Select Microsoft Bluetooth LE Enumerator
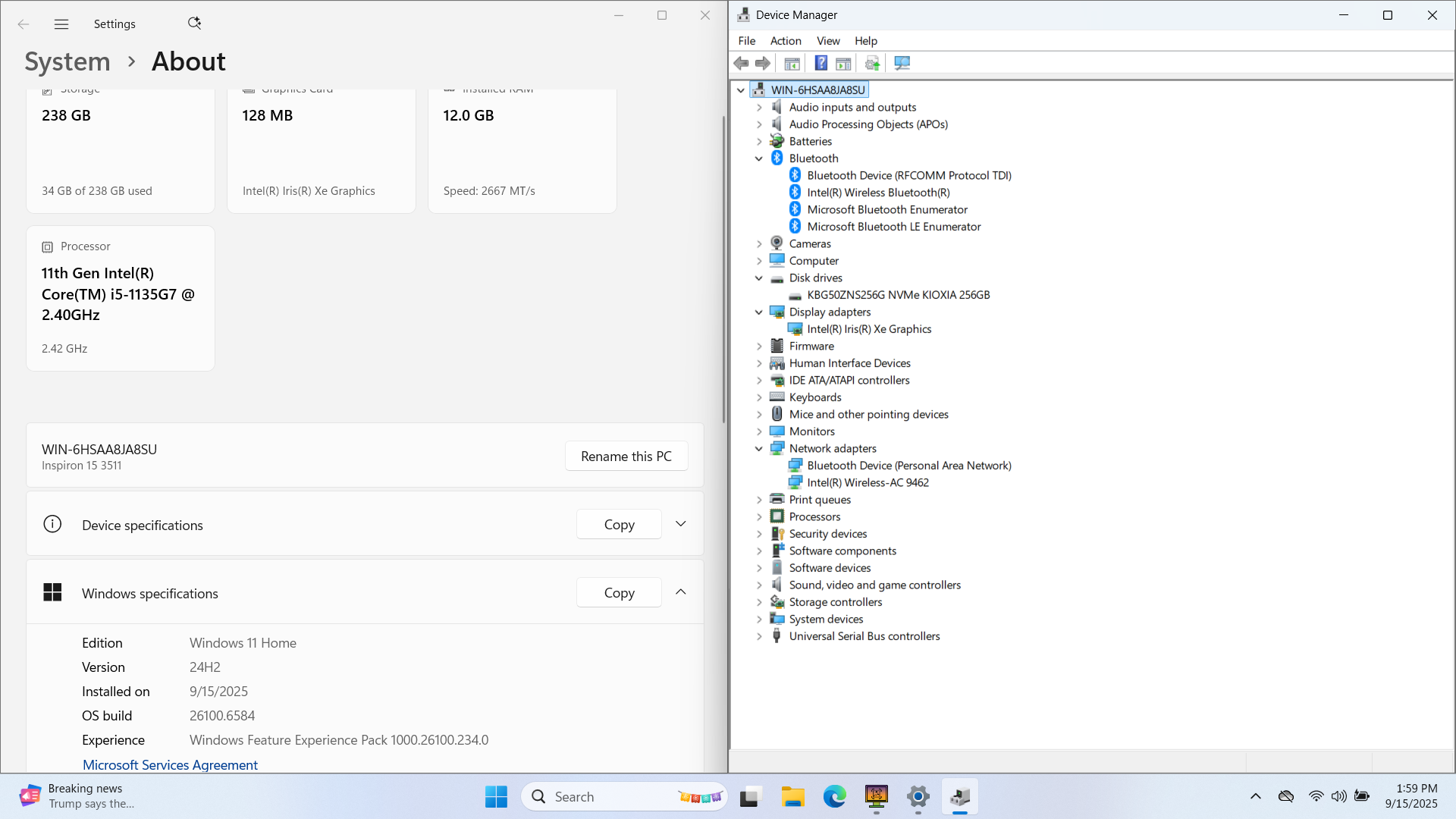1456x819 pixels. point(894,227)
